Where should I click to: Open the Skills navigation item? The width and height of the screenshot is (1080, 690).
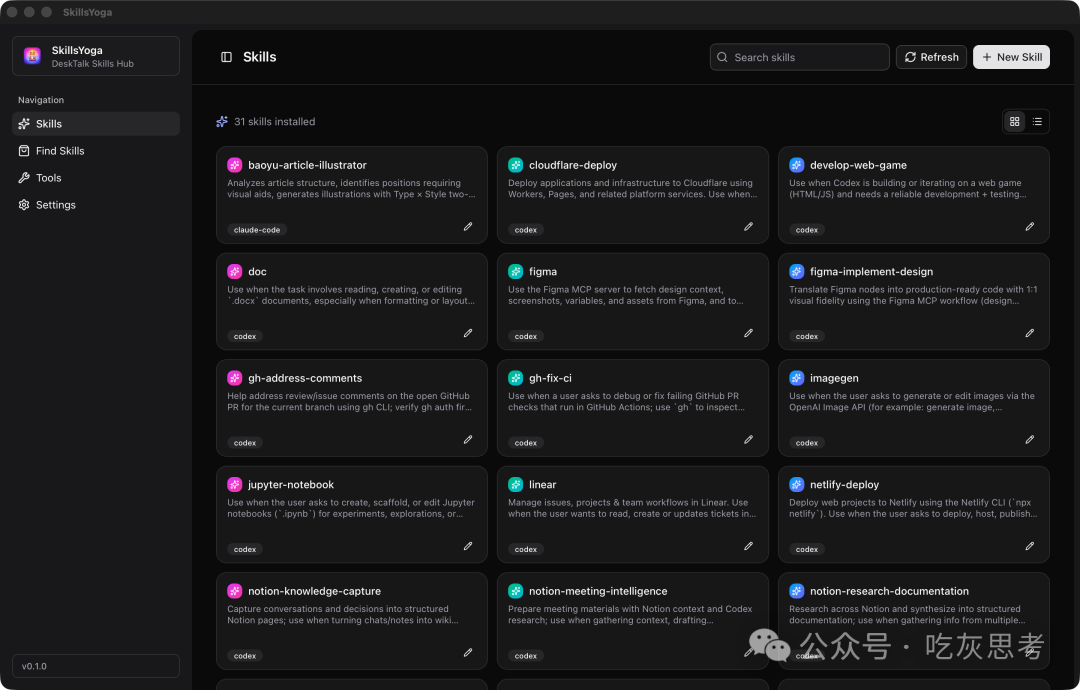(96, 124)
